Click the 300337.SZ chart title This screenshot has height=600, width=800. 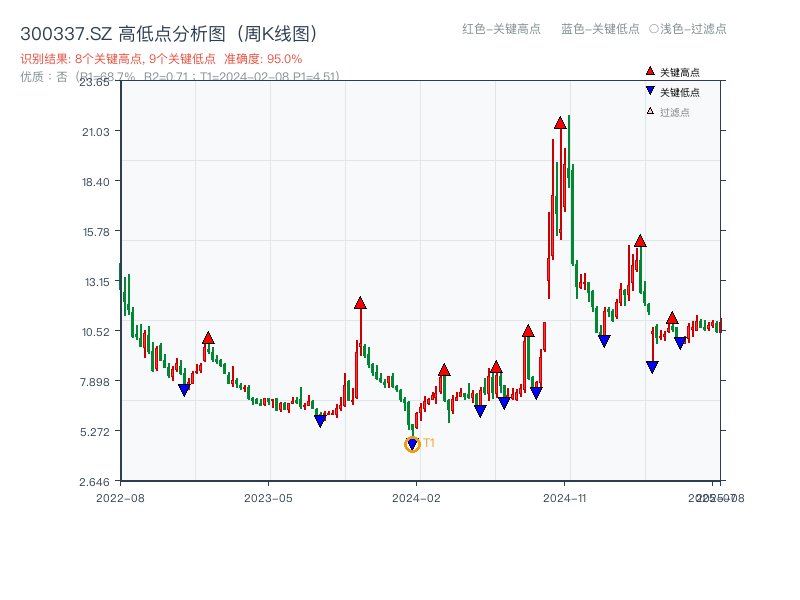[66, 31]
